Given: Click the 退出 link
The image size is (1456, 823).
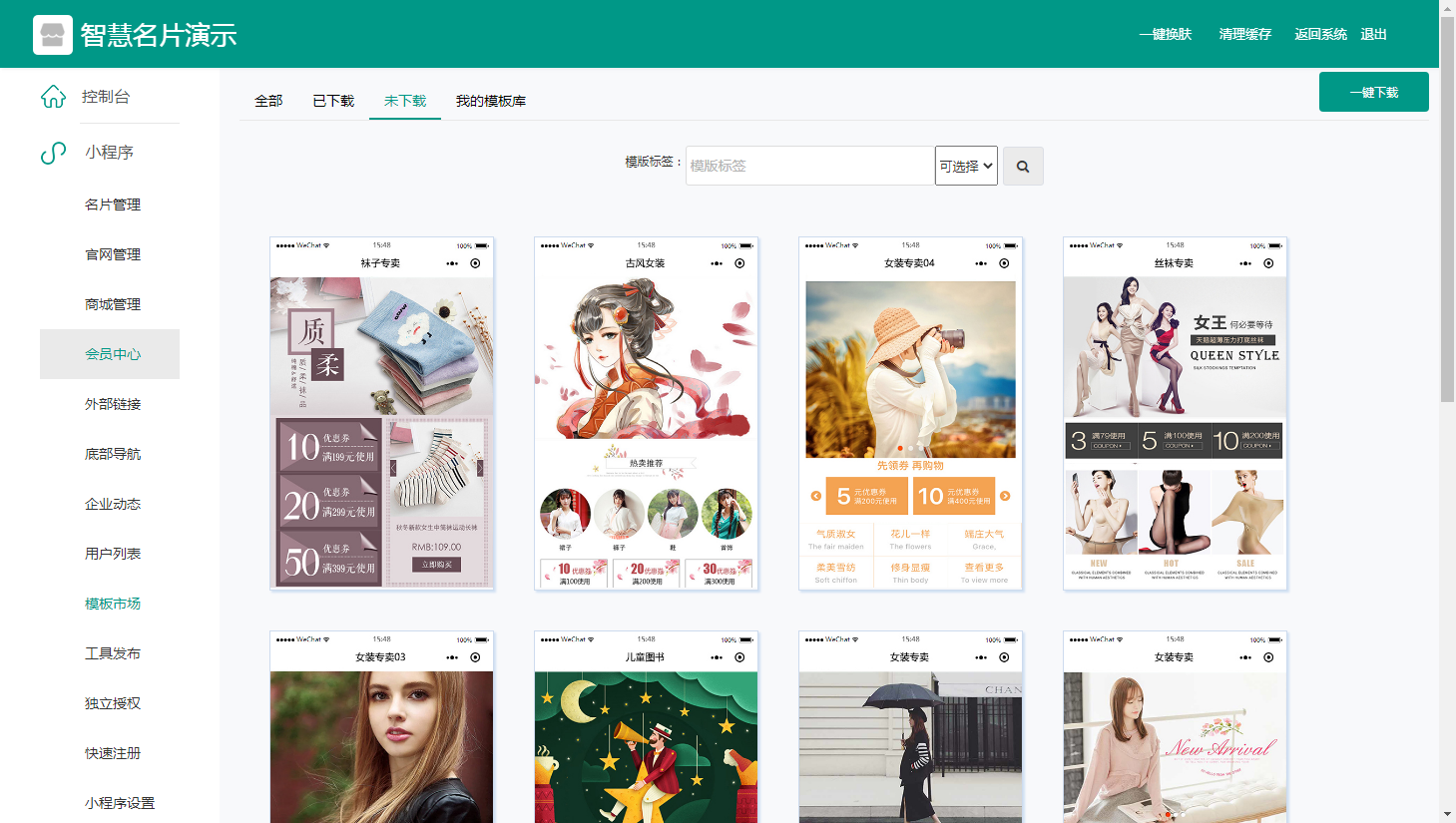Looking at the screenshot, I should [x=1374, y=34].
